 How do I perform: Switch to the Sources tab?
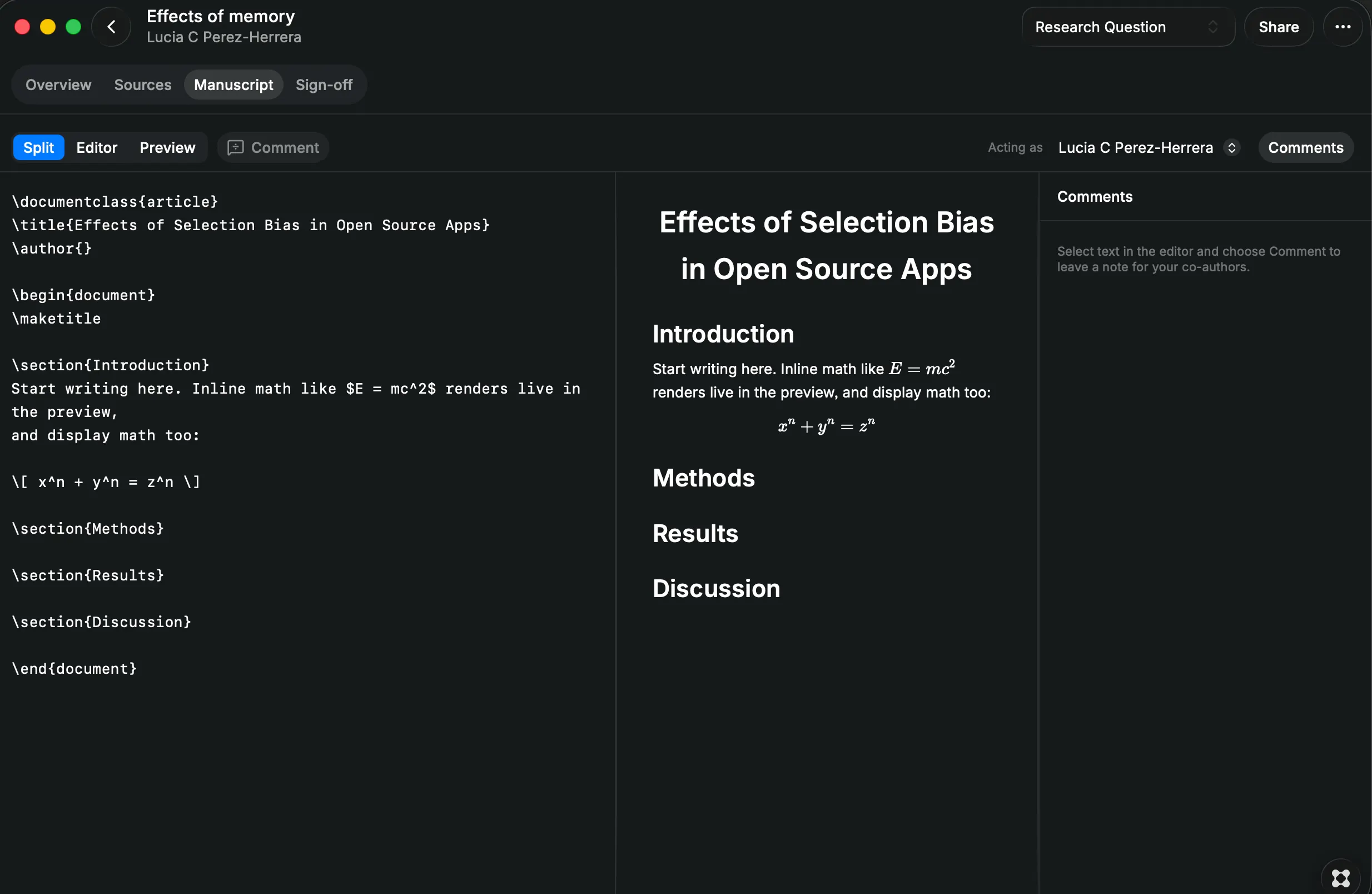click(x=142, y=85)
